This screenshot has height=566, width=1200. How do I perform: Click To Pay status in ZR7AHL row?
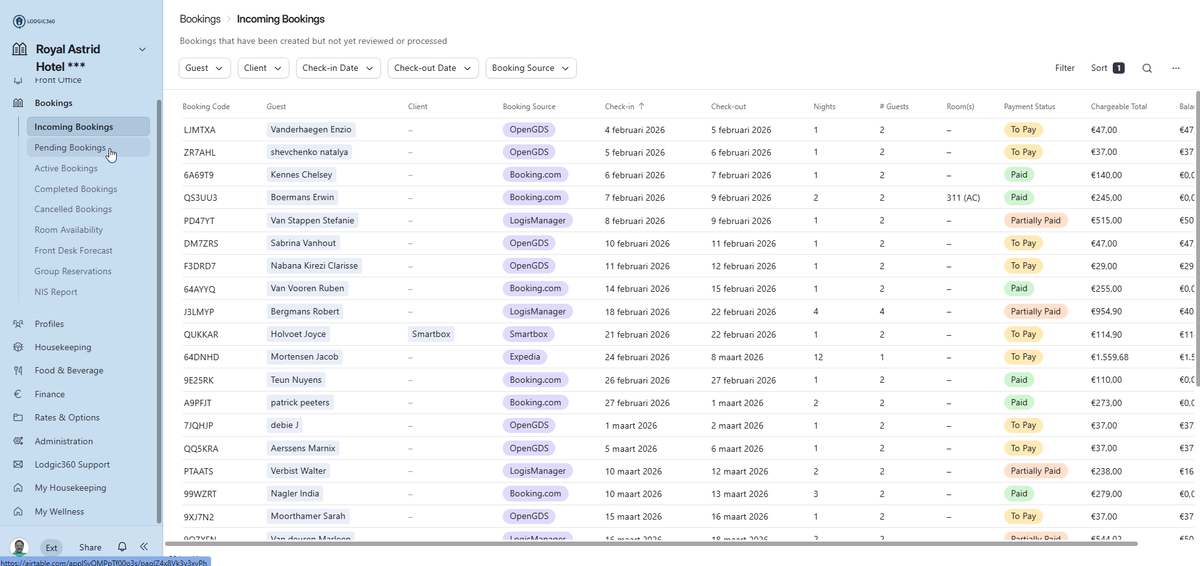click(1023, 152)
